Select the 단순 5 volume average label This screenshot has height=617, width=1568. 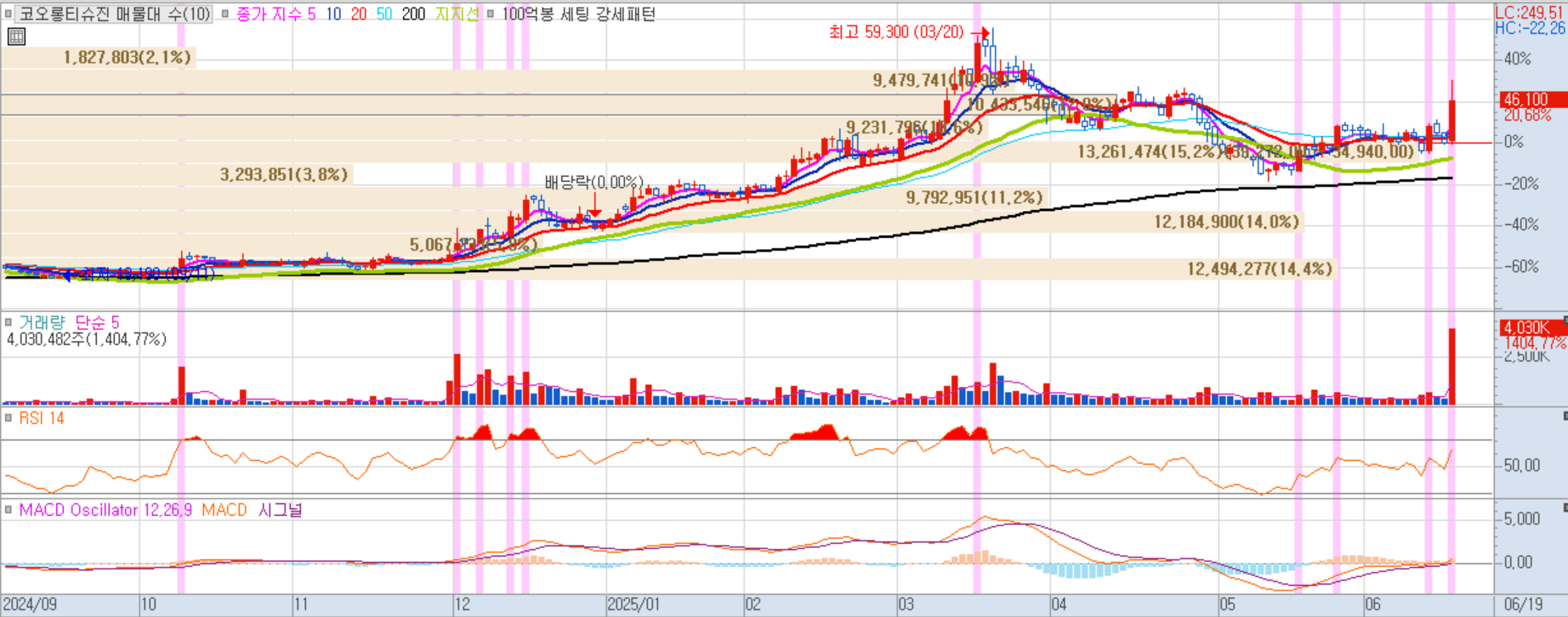[x=97, y=322]
